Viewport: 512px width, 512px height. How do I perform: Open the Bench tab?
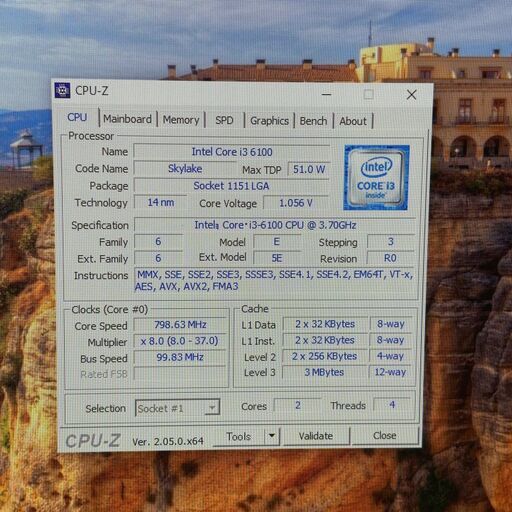tap(313, 121)
